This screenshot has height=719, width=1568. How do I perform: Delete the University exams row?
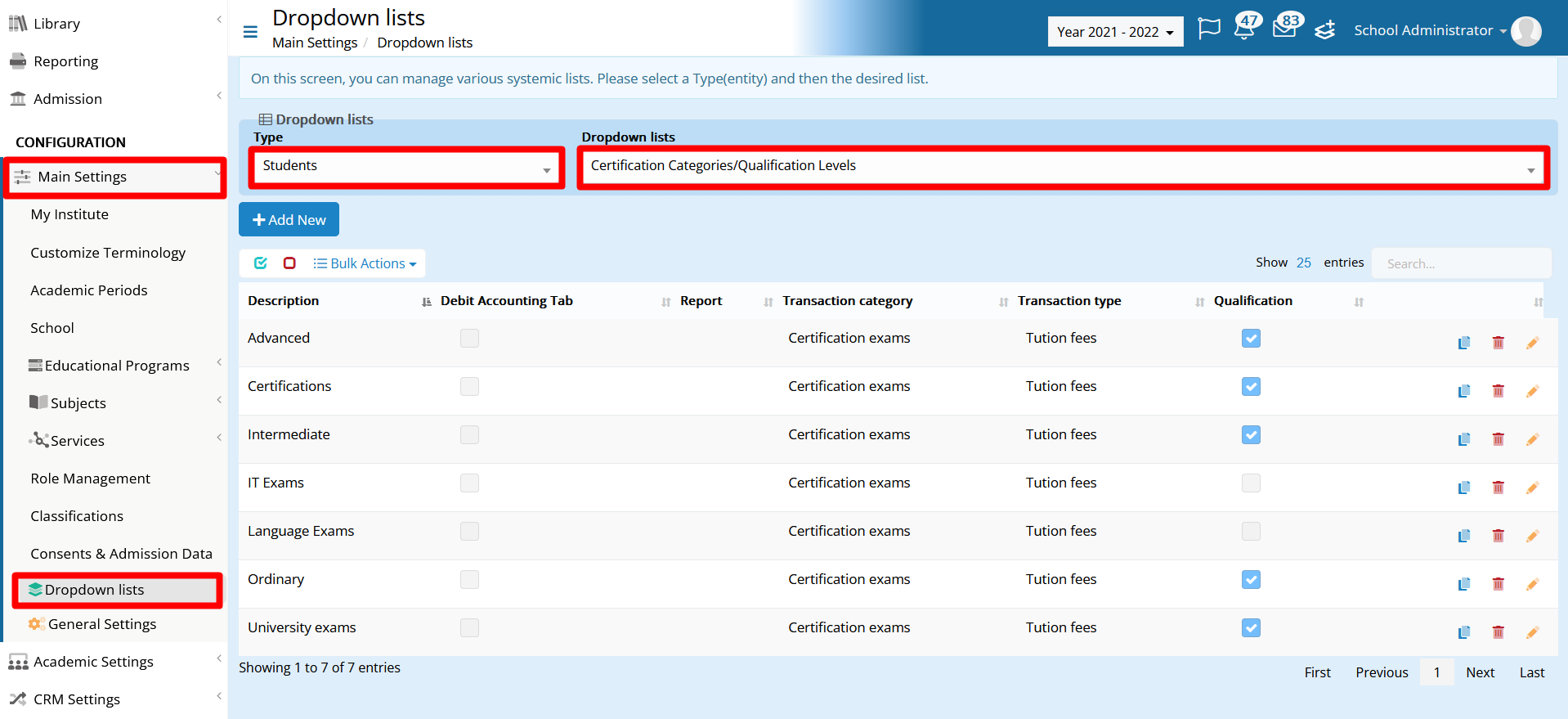click(x=1498, y=632)
